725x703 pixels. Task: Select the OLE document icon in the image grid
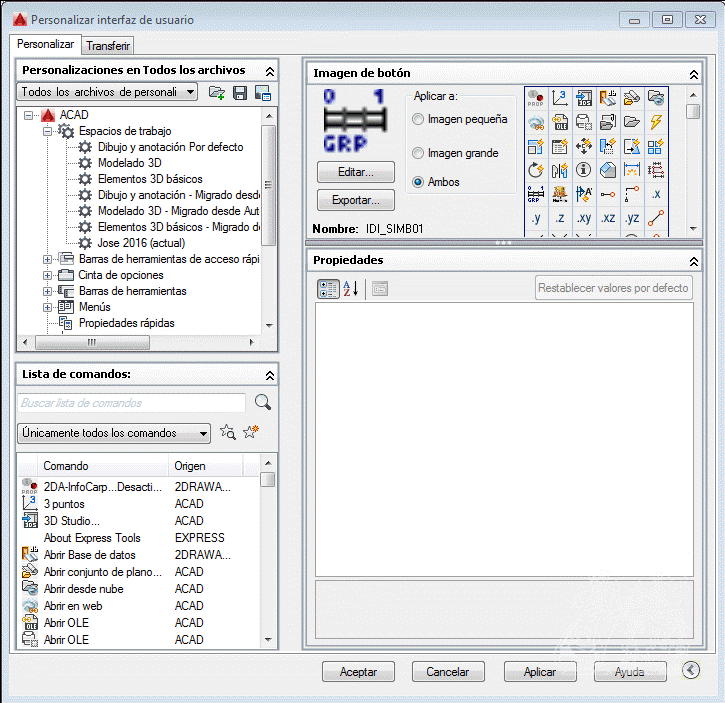tap(560, 122)
